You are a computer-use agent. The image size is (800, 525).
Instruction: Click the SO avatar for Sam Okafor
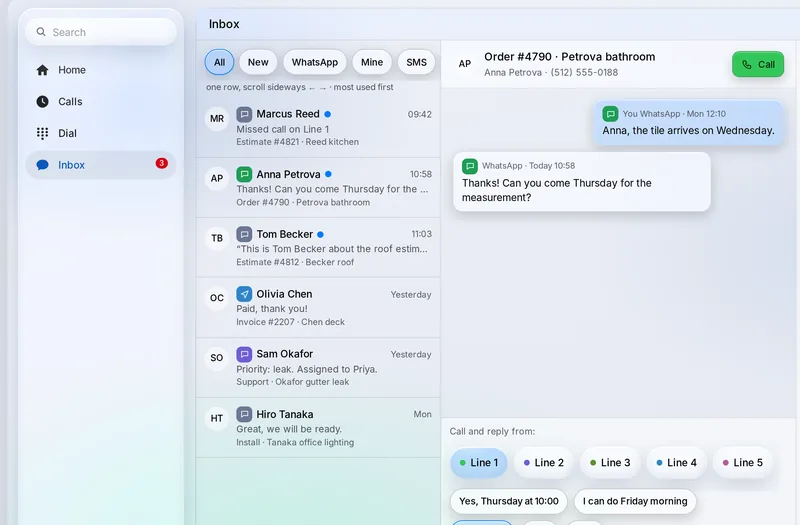[217, 358]
